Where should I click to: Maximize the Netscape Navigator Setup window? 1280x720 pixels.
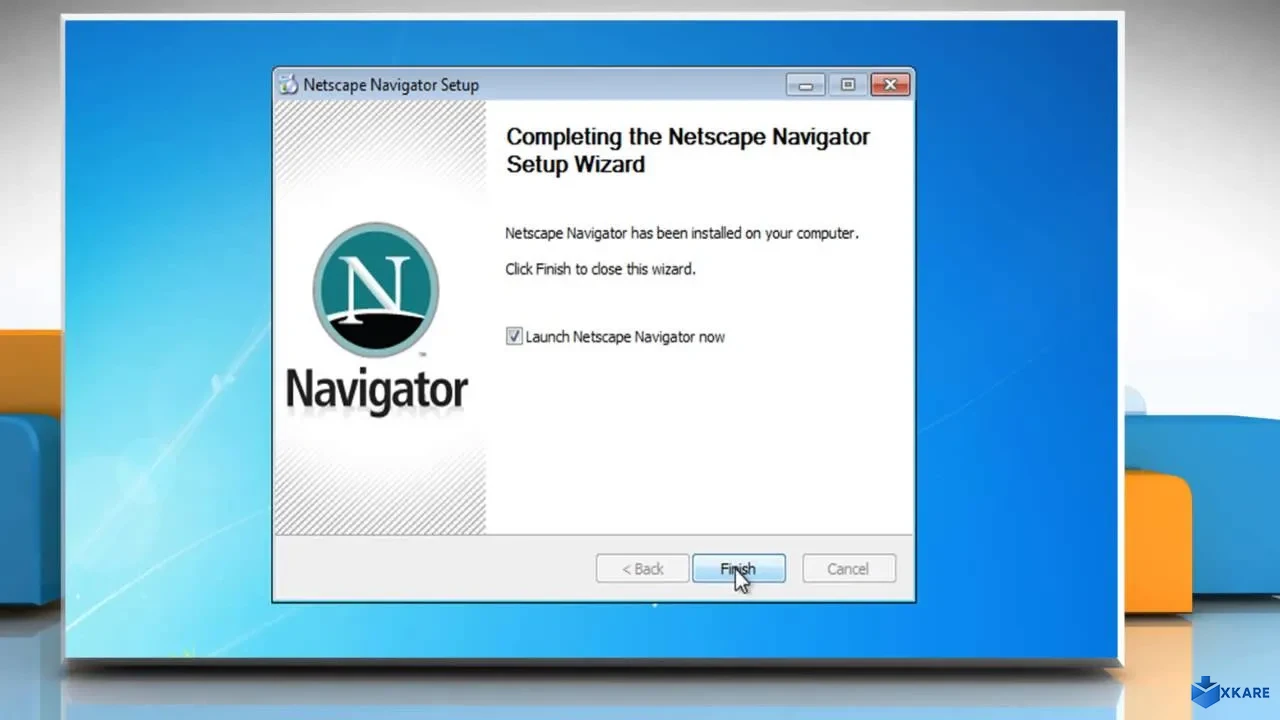pyautogui.click(x=847, y=85)
